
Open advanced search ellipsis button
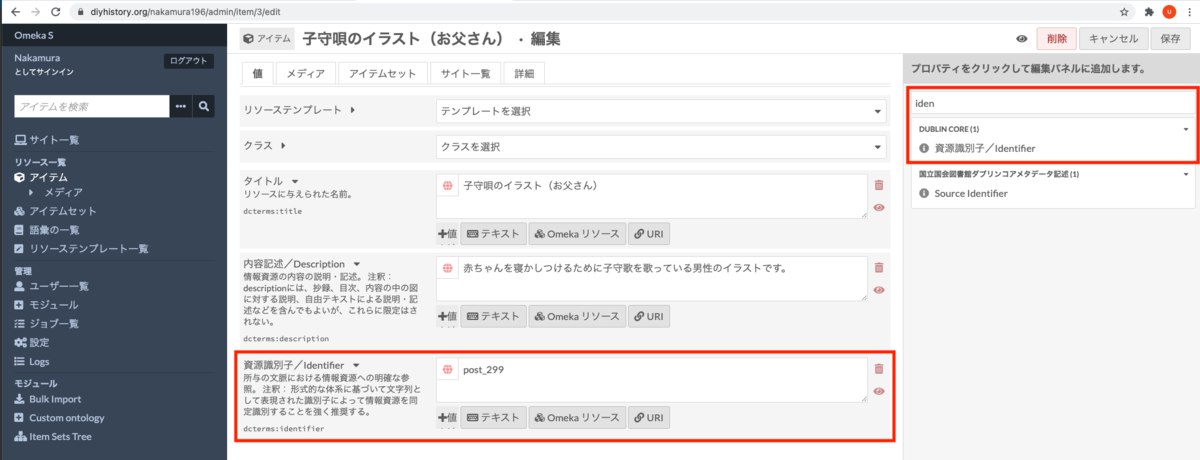click(x=181, y=106)
